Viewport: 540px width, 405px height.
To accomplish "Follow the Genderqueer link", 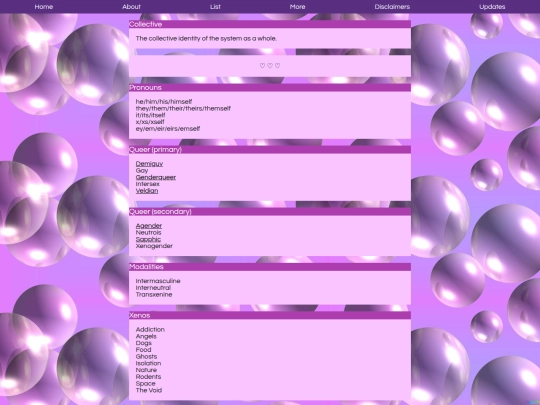I will [x=156, y=177].
